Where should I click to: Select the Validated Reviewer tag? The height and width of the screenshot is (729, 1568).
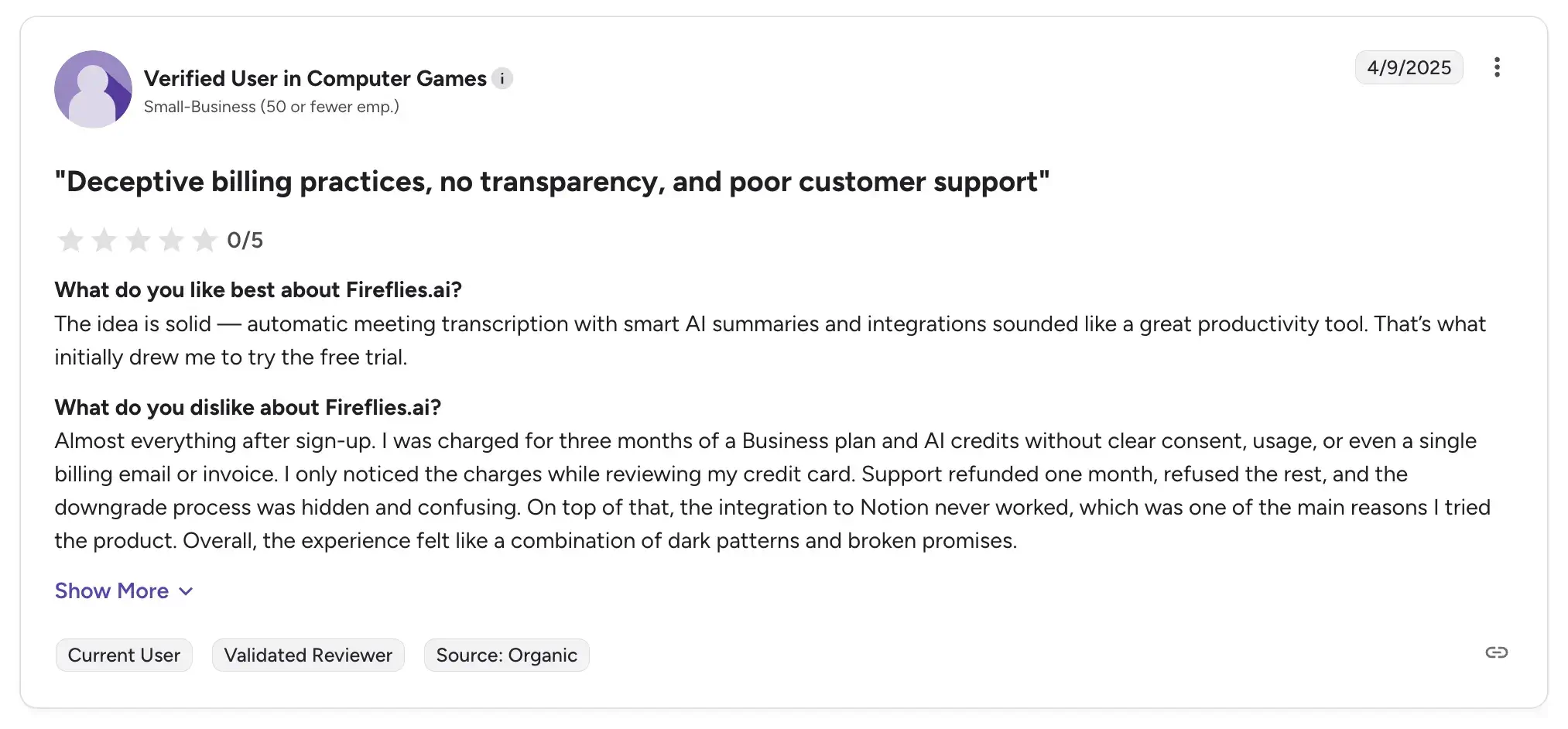pos(307,655)
